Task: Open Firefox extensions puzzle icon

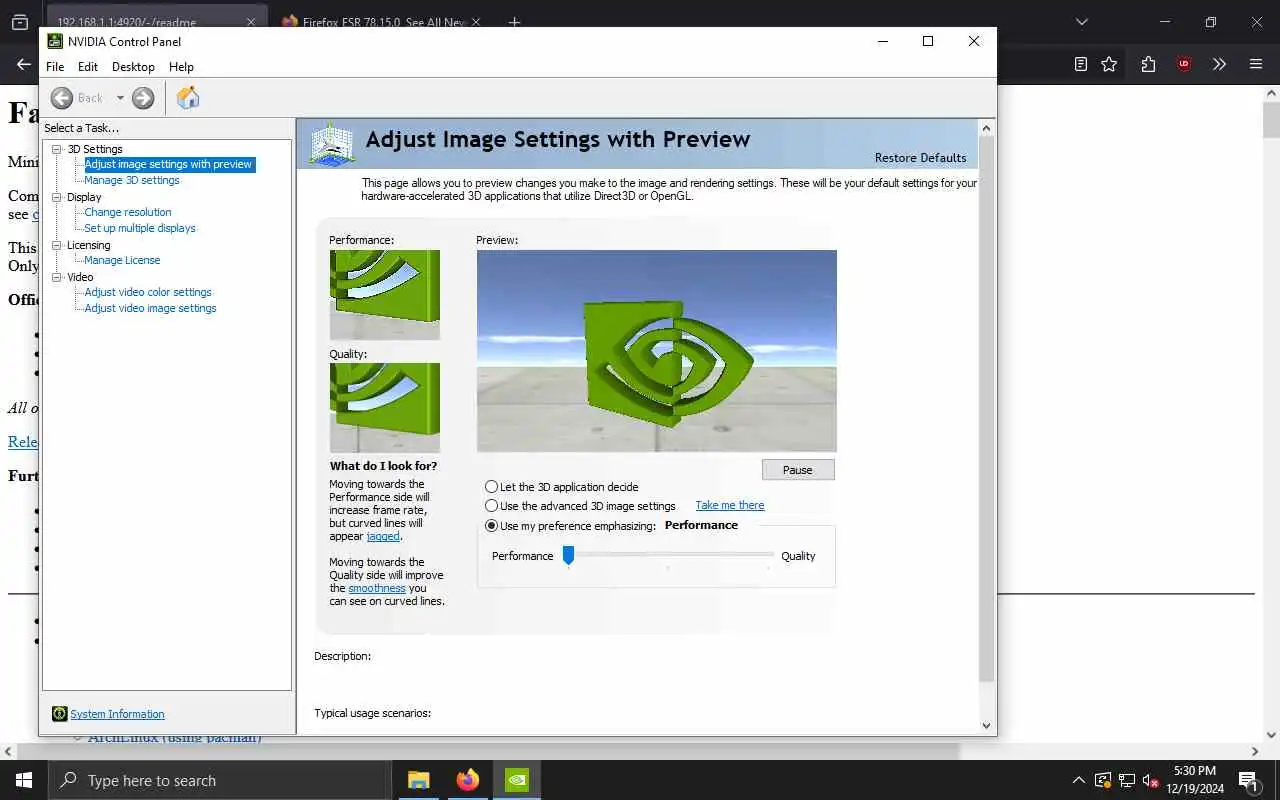Action: pos(1148,64)
